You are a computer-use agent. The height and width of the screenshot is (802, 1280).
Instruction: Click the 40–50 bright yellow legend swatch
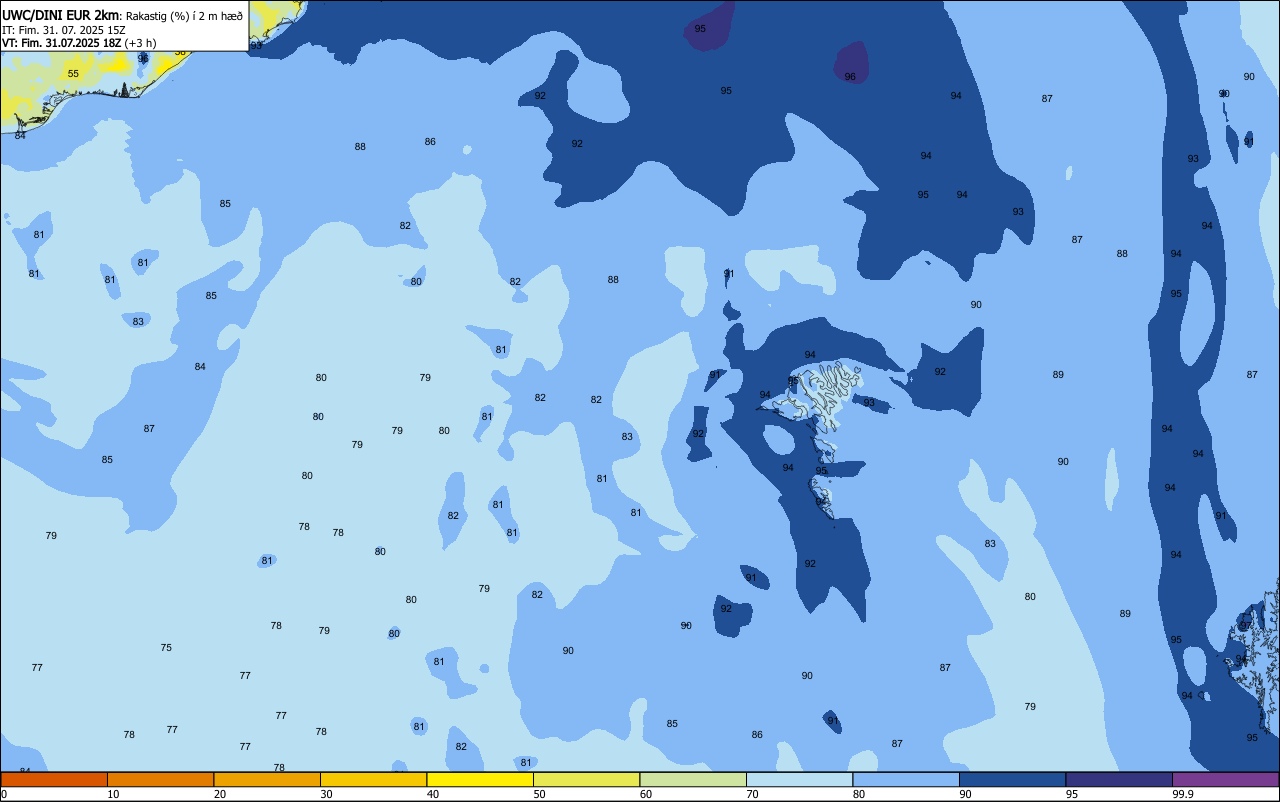click(480, 779)
